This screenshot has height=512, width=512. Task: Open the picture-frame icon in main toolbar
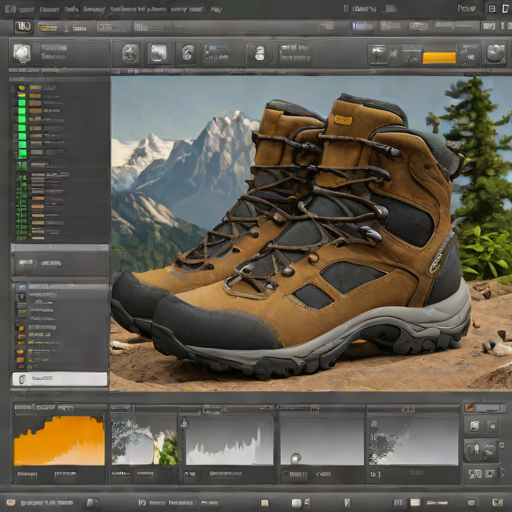click(158, 53)
